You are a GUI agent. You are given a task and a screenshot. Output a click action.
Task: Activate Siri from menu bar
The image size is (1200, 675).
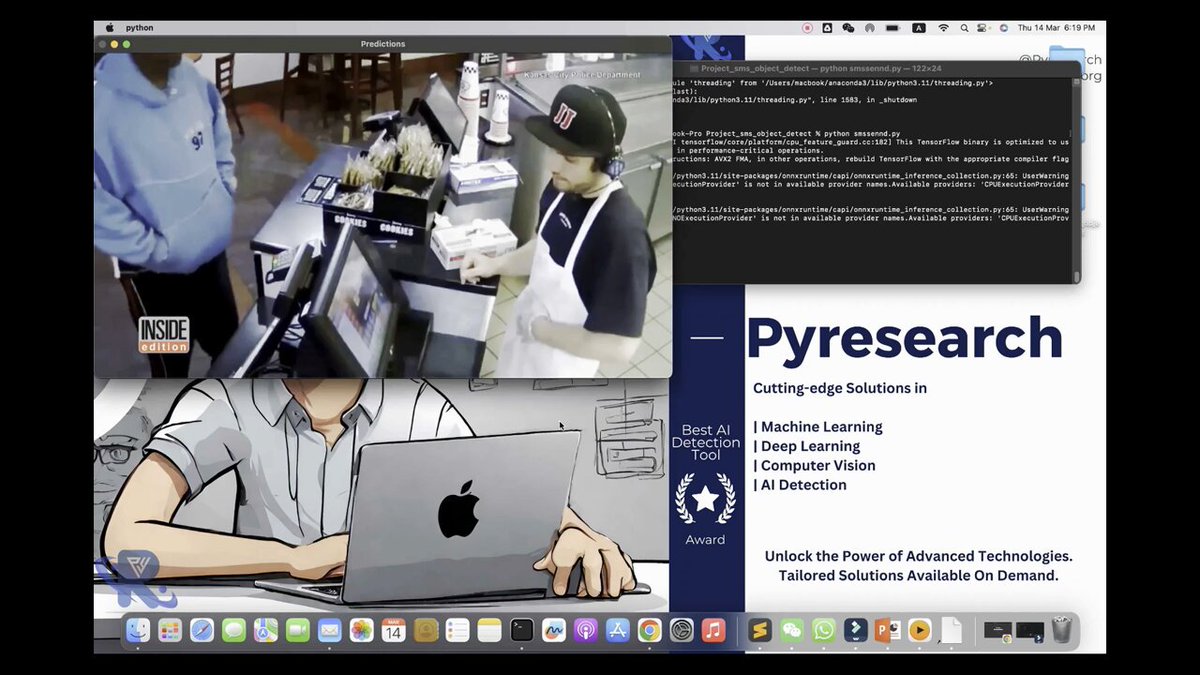1004,28
